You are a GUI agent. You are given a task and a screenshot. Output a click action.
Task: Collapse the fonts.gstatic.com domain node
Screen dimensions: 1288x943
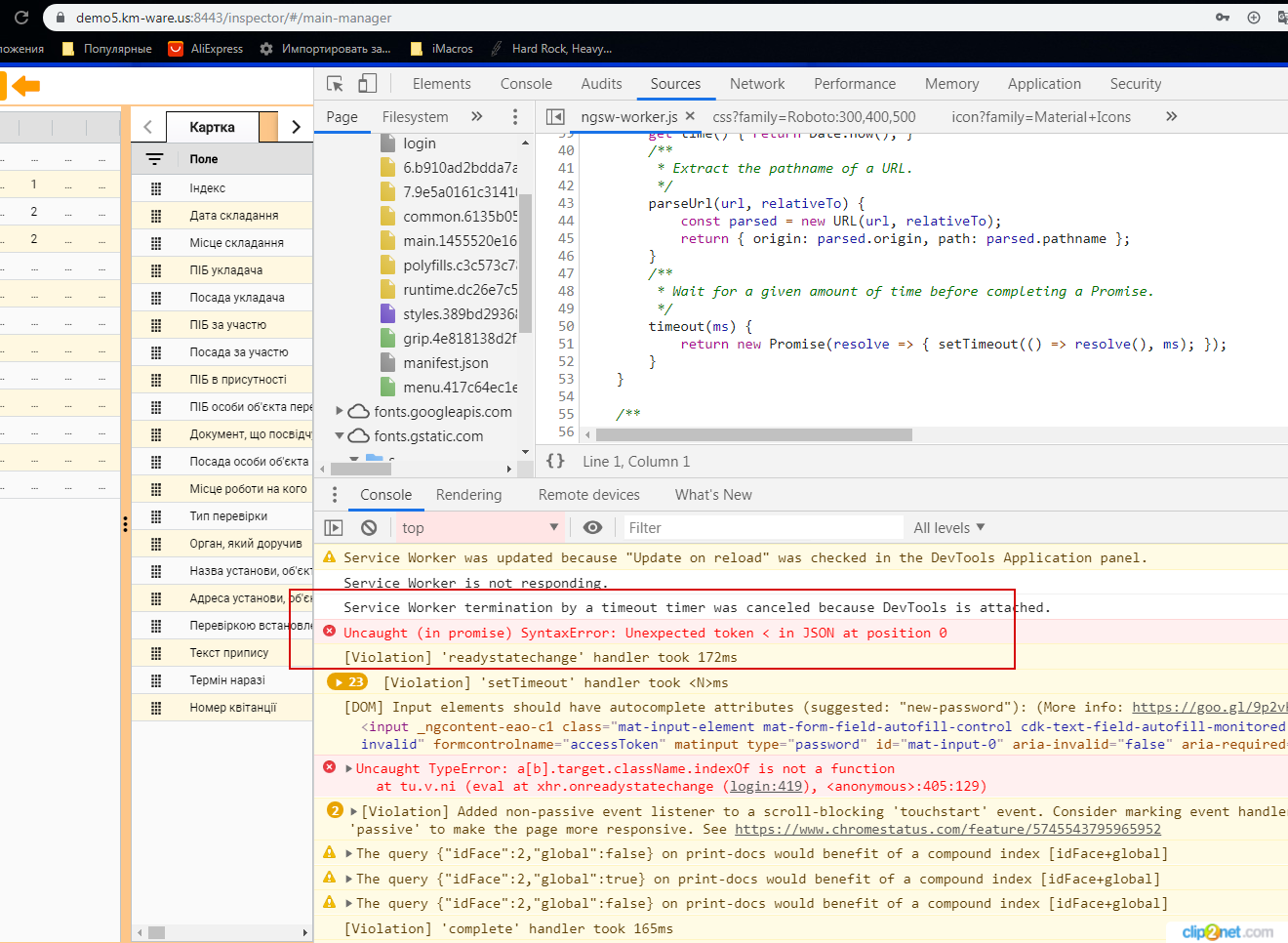(340, 436)
